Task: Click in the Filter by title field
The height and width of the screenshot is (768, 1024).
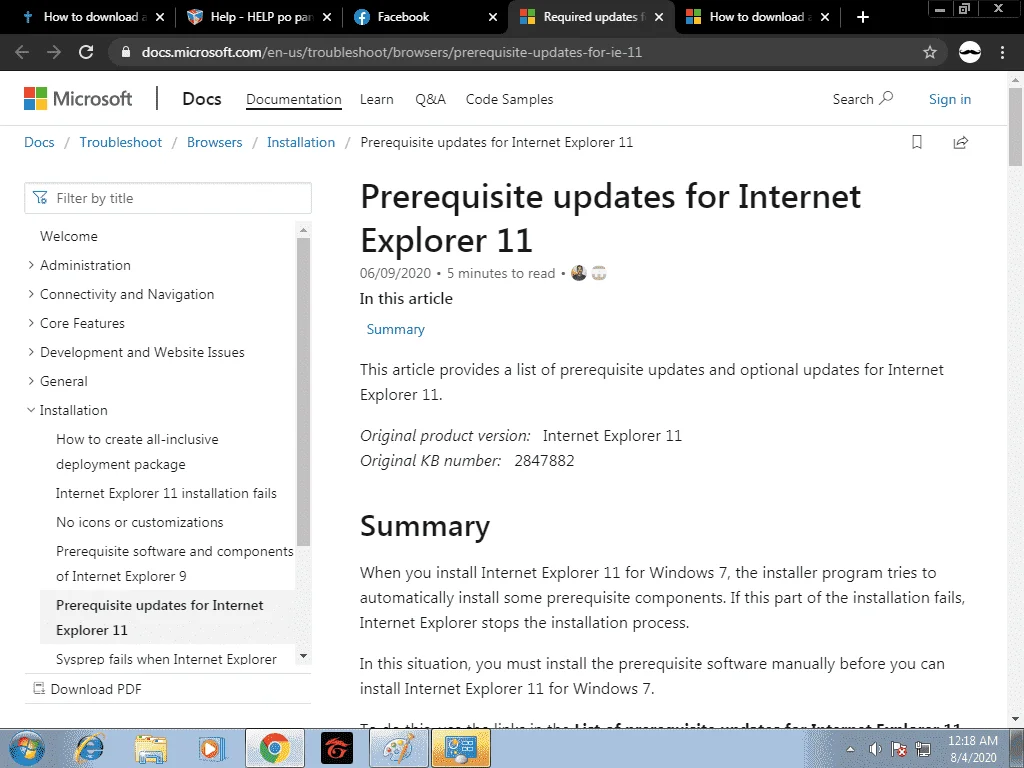Action: point(168,198)
